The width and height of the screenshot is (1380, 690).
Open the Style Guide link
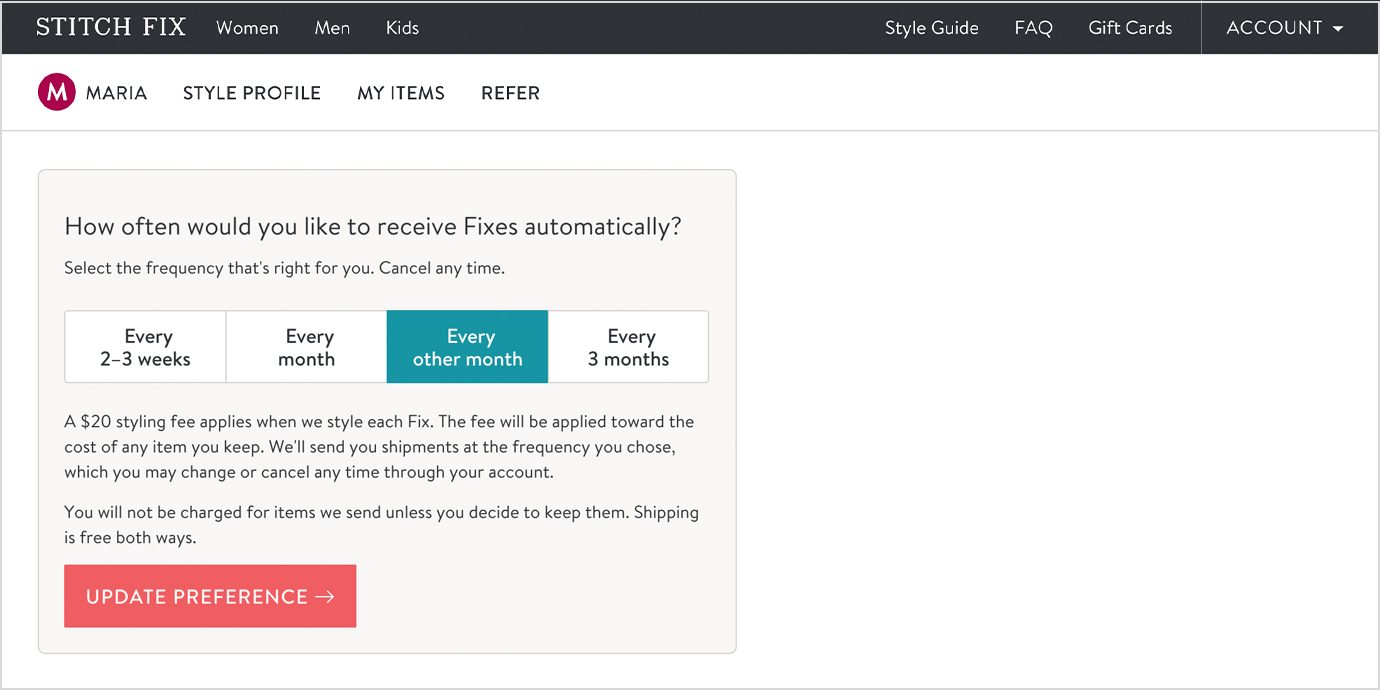[x=932, y=28]
